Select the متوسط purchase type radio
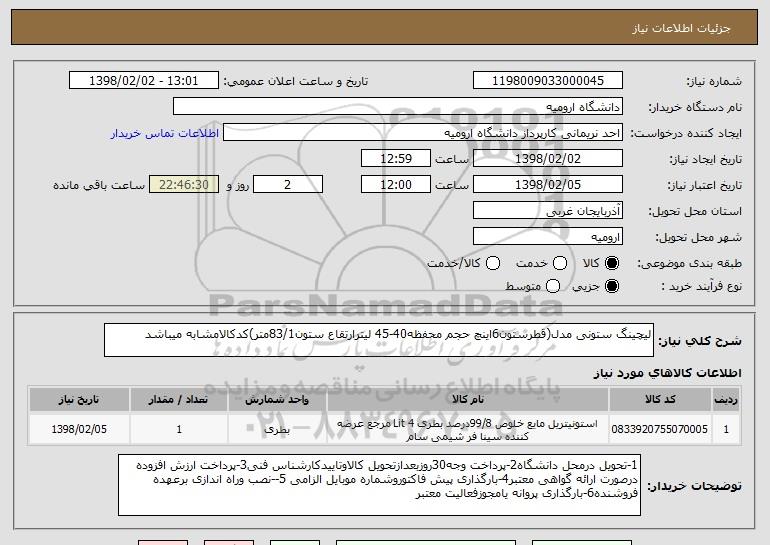770x545 pixels. pyautogui.click(x=553, y=286)
